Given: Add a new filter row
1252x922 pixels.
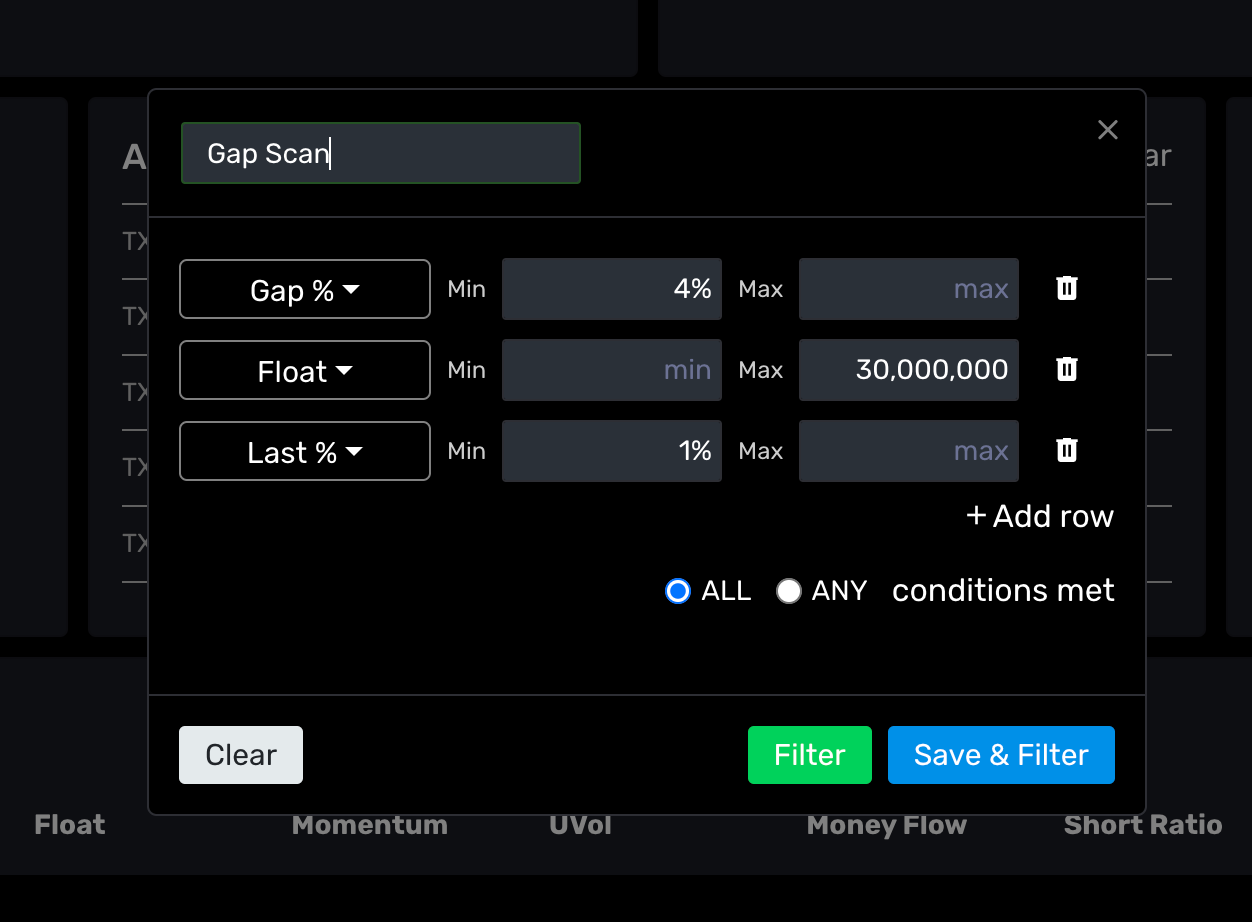Looking at the screenshot, I should tap(1040, 516).
